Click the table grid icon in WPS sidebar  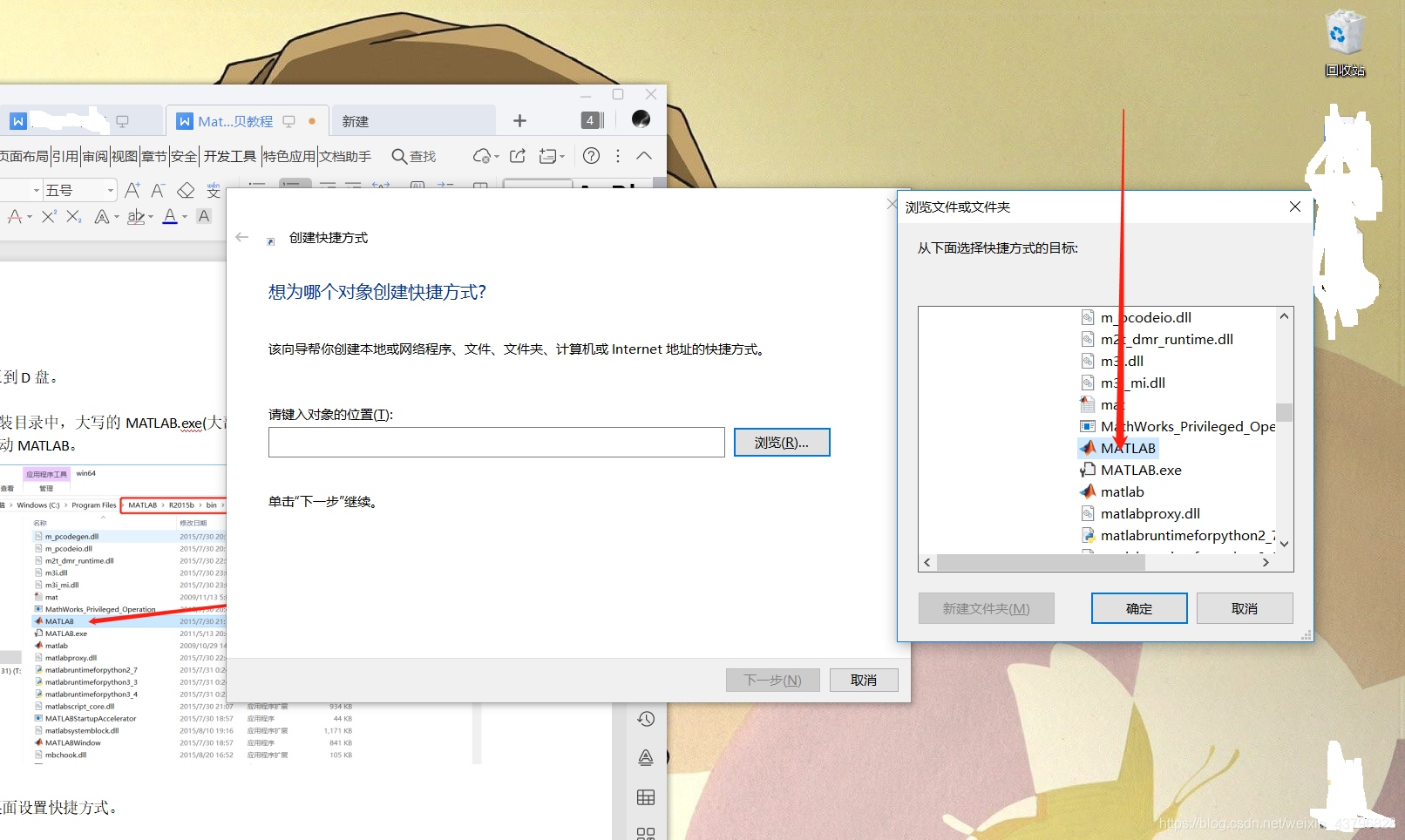coord(646,797)
